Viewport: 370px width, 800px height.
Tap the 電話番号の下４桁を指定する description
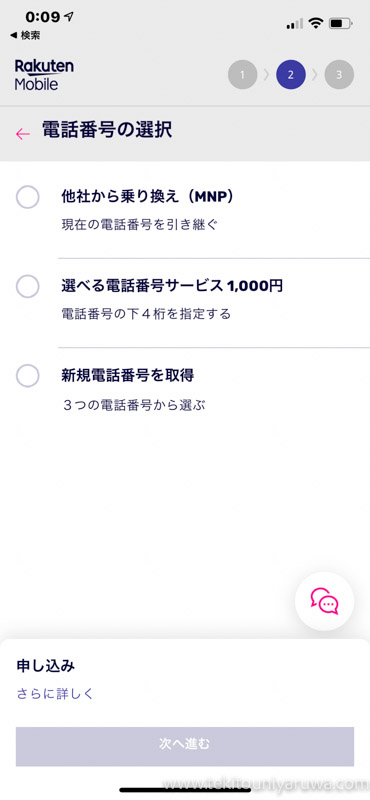(146, 314)
